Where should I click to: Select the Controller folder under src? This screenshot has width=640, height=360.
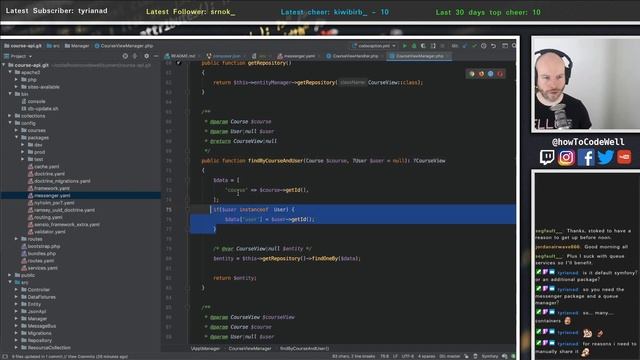point(38,290)
